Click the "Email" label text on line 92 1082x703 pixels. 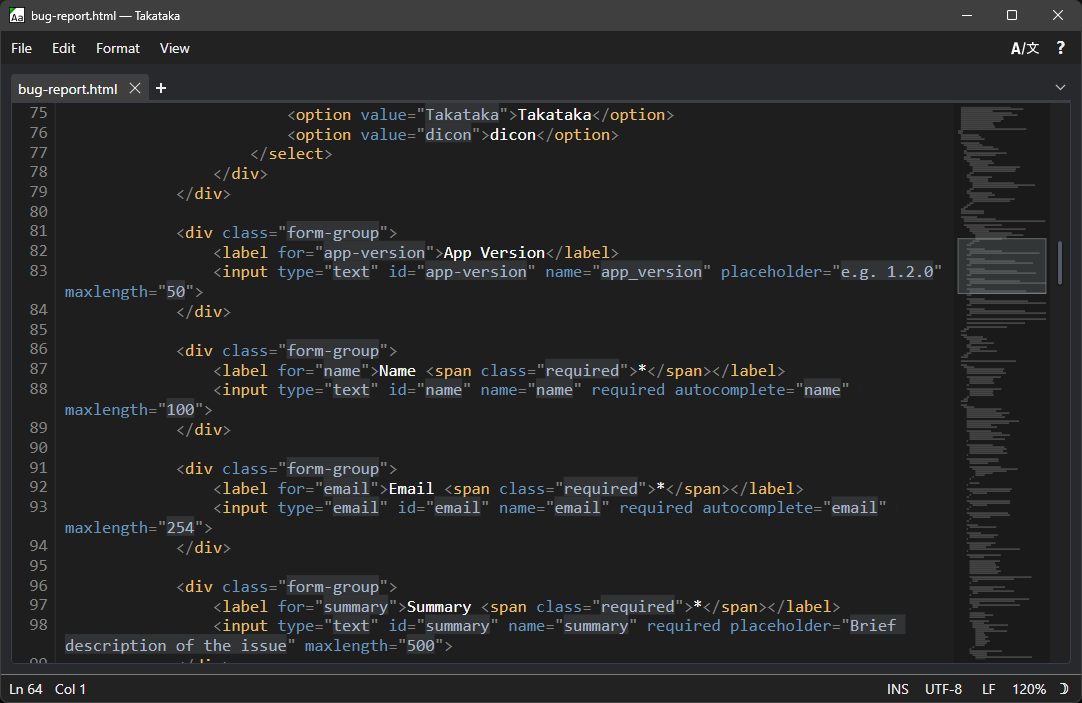coord(411,488)
